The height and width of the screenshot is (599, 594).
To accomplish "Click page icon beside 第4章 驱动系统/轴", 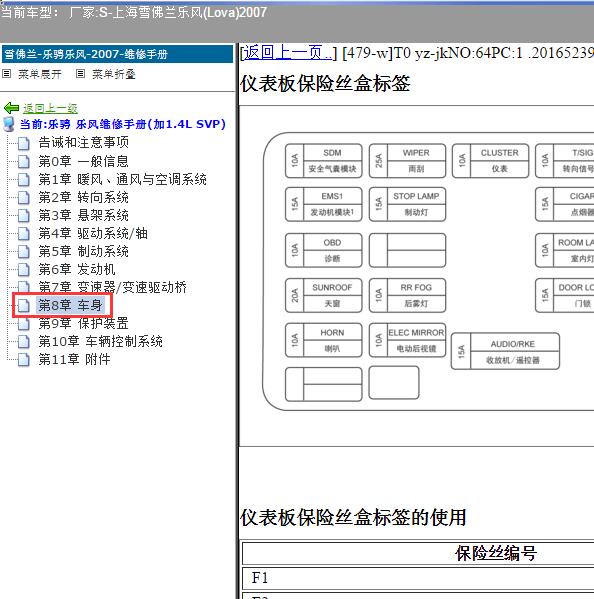I will (x=24, y=233).
